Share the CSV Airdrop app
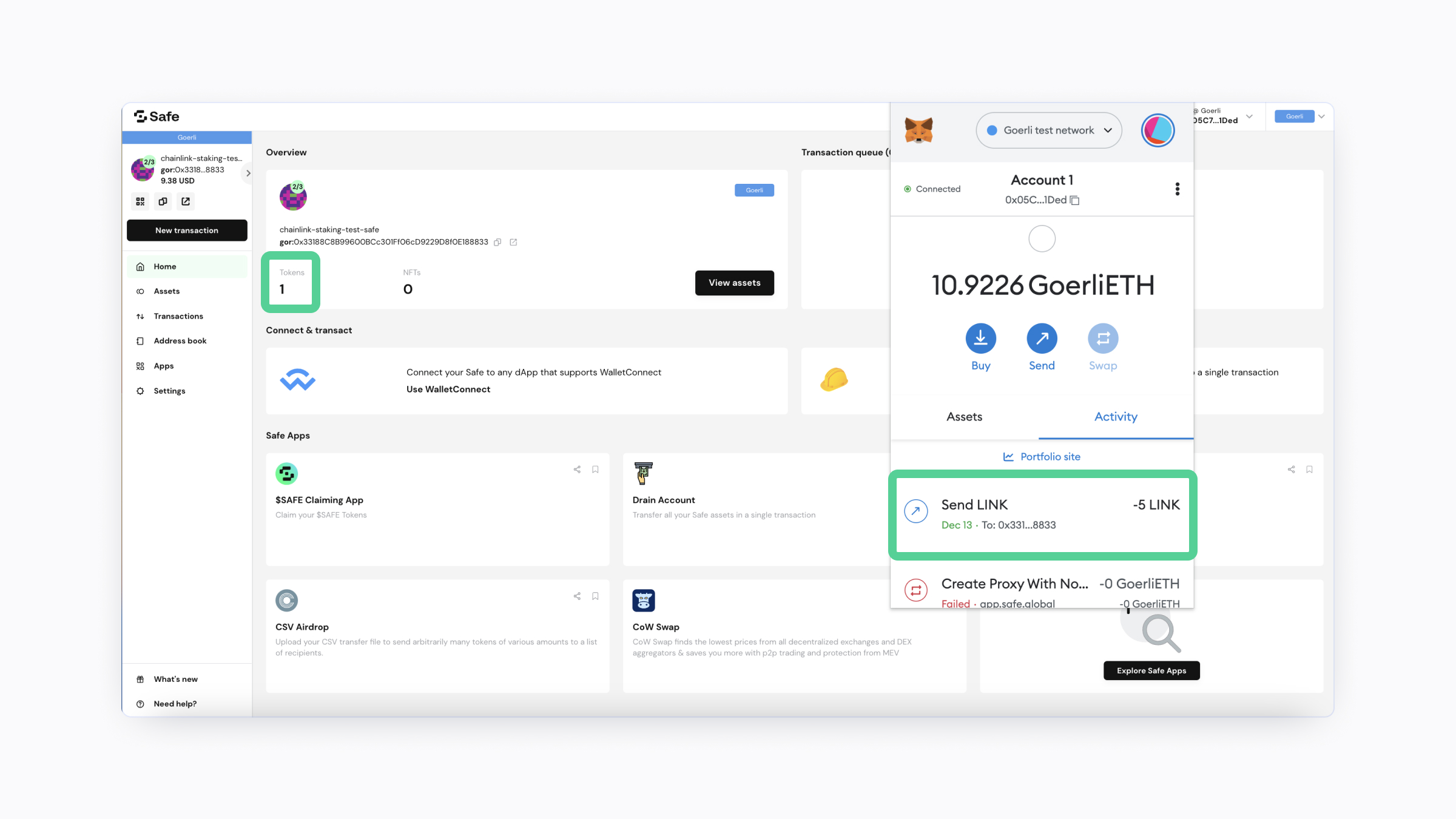 [577, 596]
